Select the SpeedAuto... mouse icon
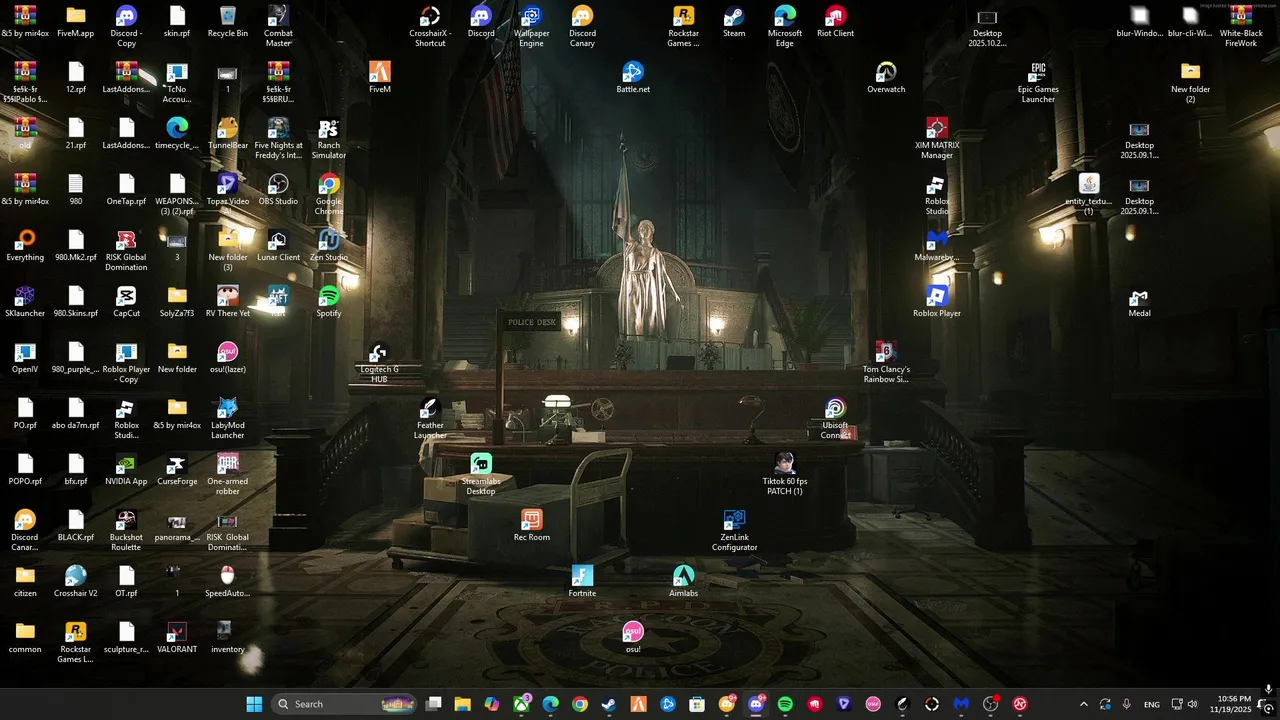The width and height of the screenshot is (1280, 720). point(227,582)
